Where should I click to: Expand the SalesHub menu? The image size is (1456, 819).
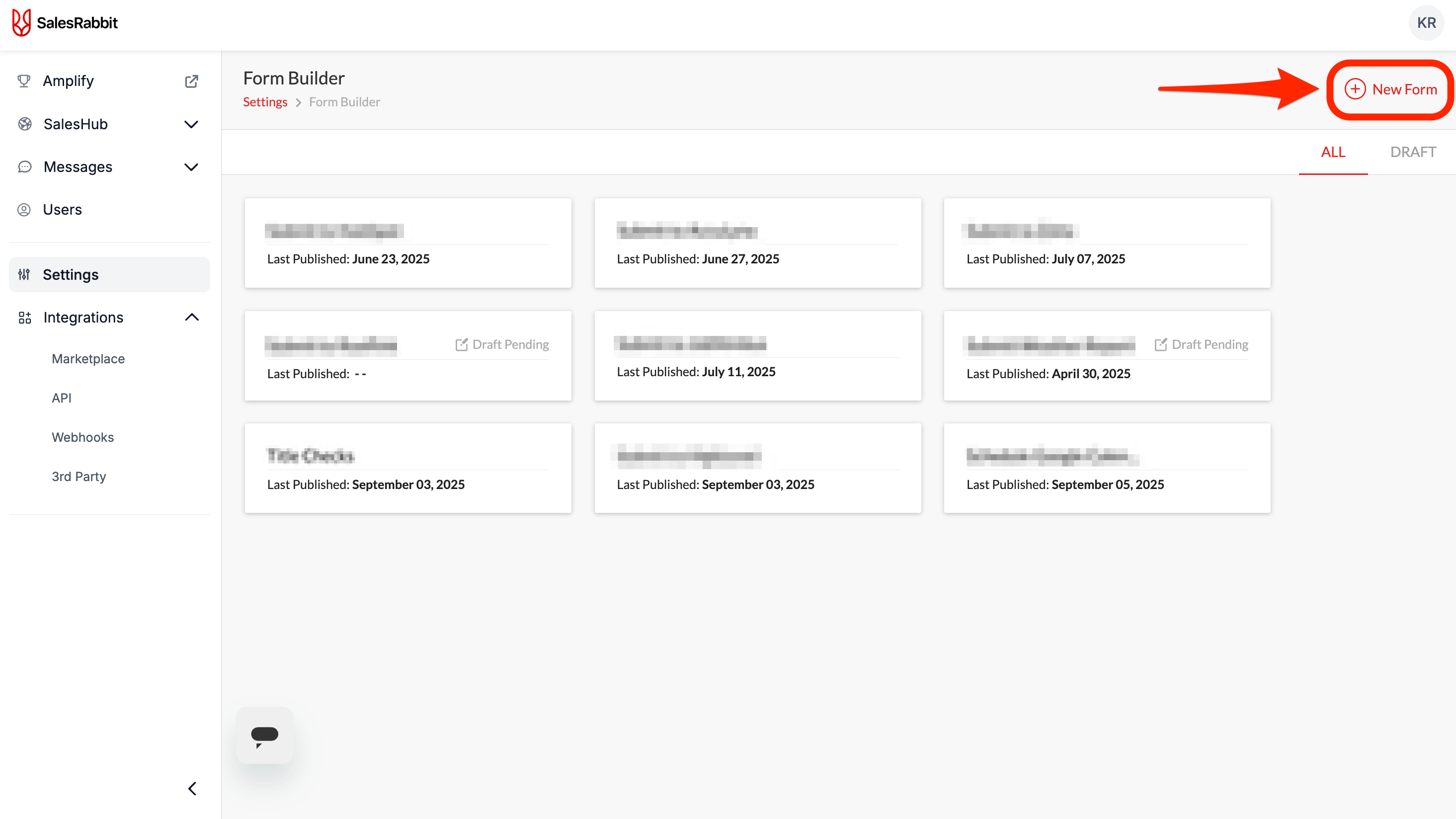(x=191, y=124)
